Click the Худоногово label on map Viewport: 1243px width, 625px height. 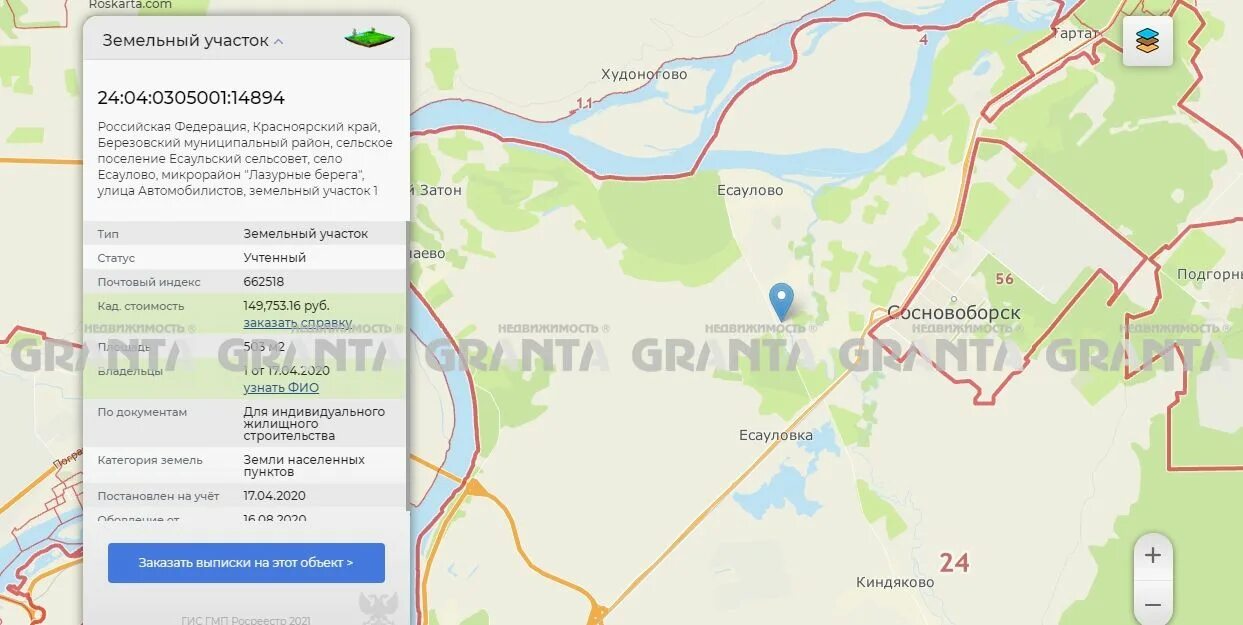[x=644, y=74]
